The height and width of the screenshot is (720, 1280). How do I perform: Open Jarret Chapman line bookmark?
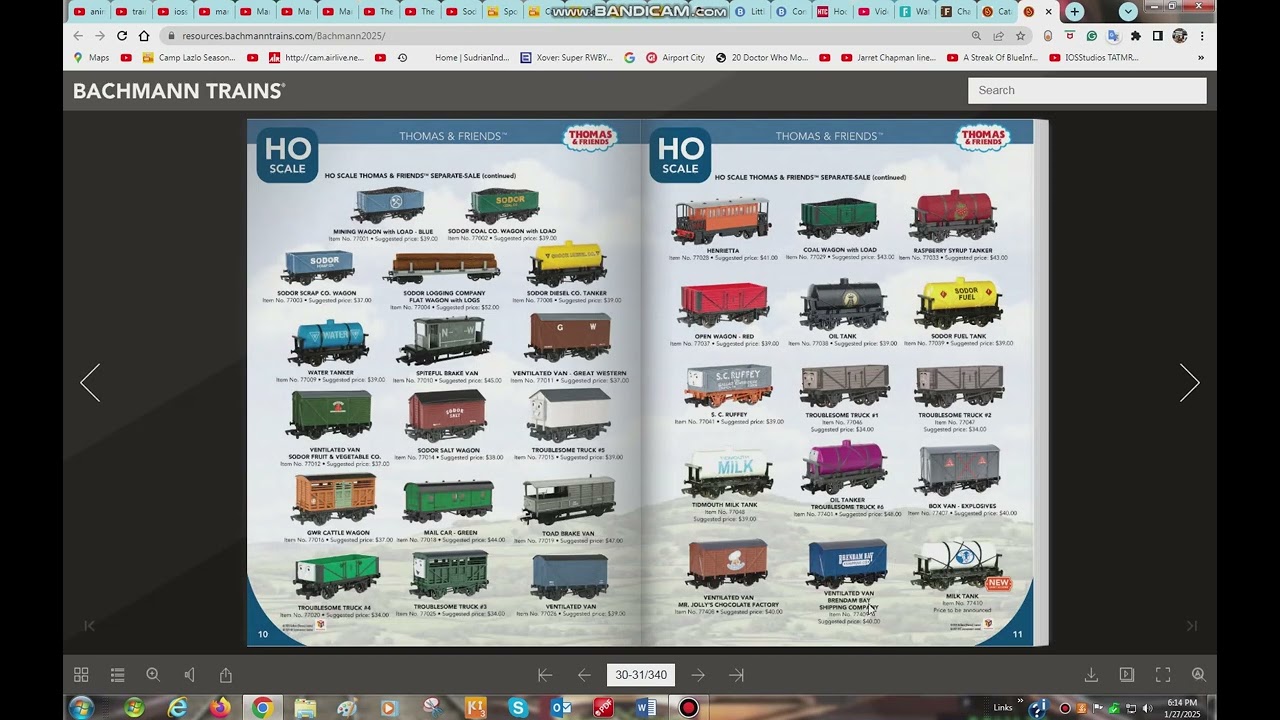pos(888,58)
